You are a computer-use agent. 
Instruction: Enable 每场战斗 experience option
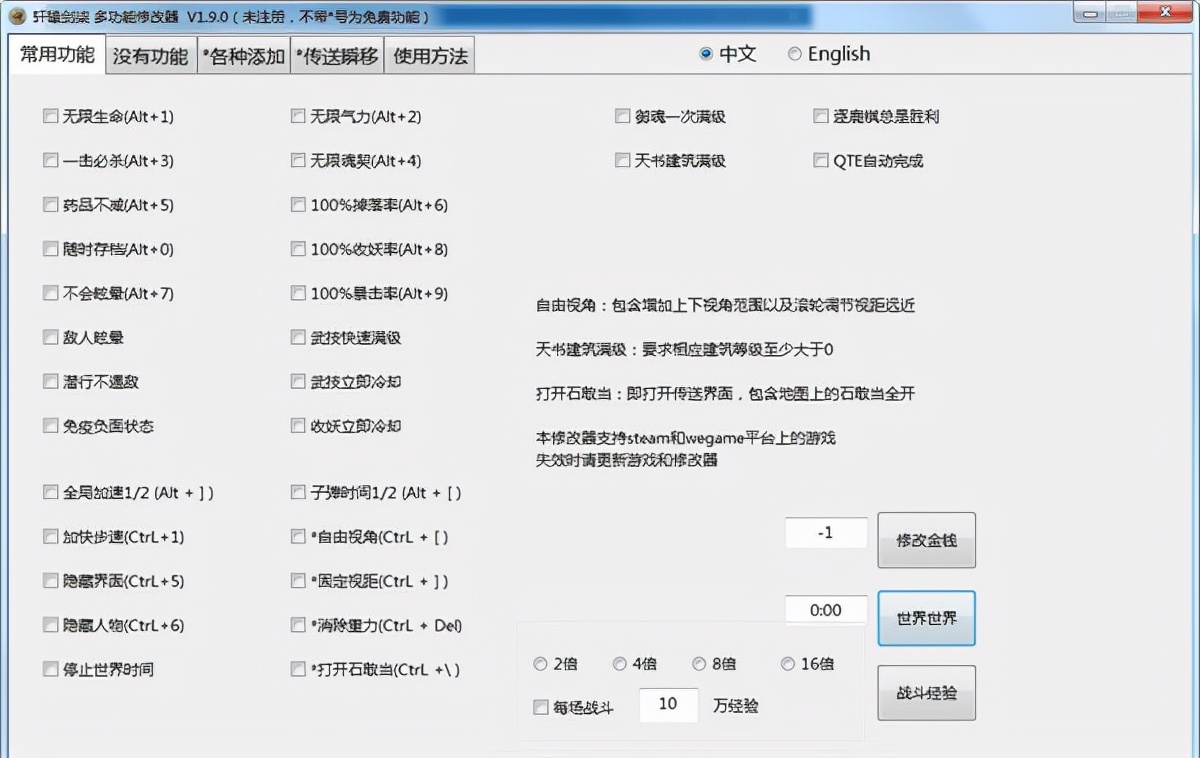coord(541,706)
